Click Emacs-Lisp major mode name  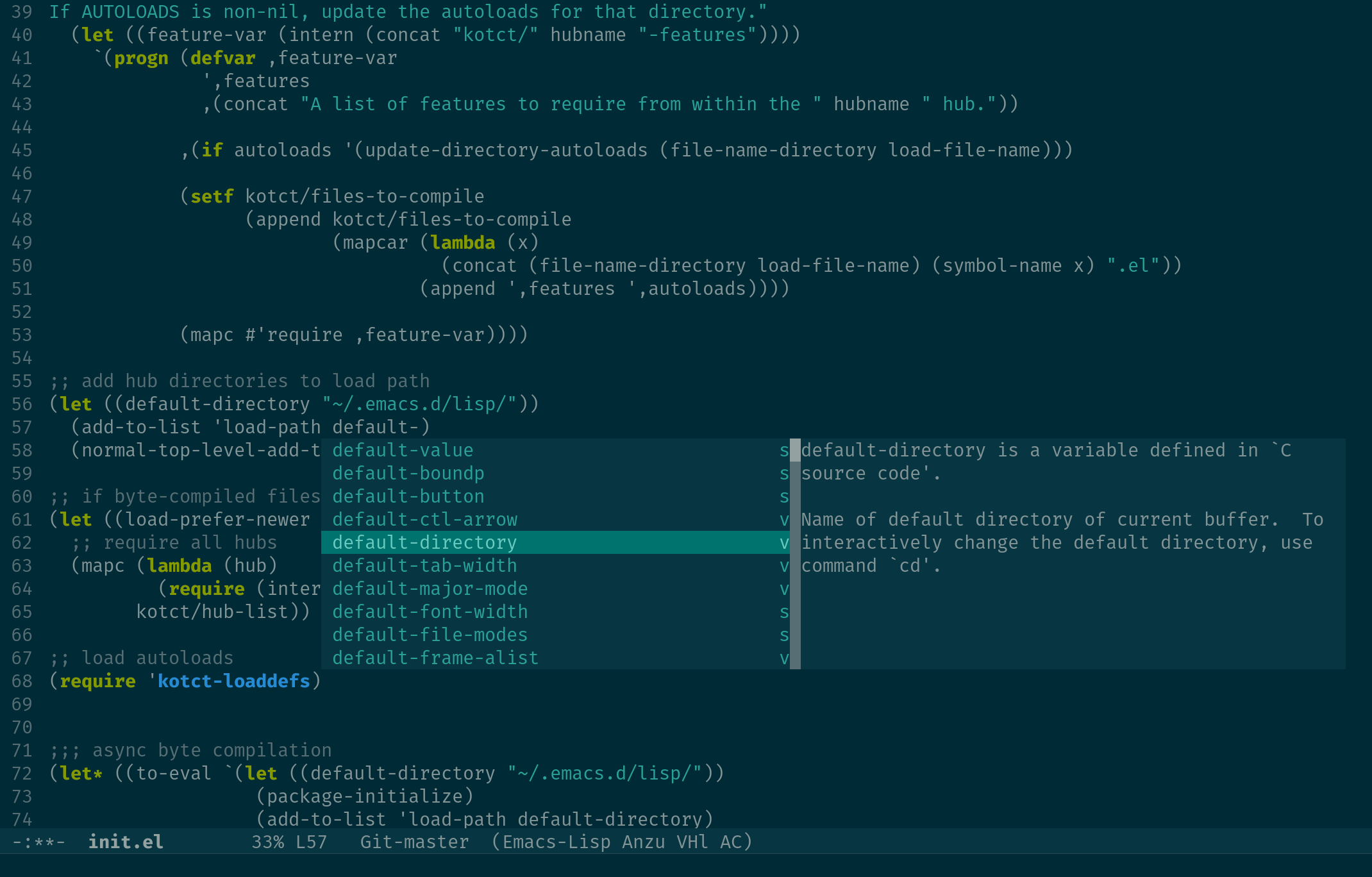[556, 842]
